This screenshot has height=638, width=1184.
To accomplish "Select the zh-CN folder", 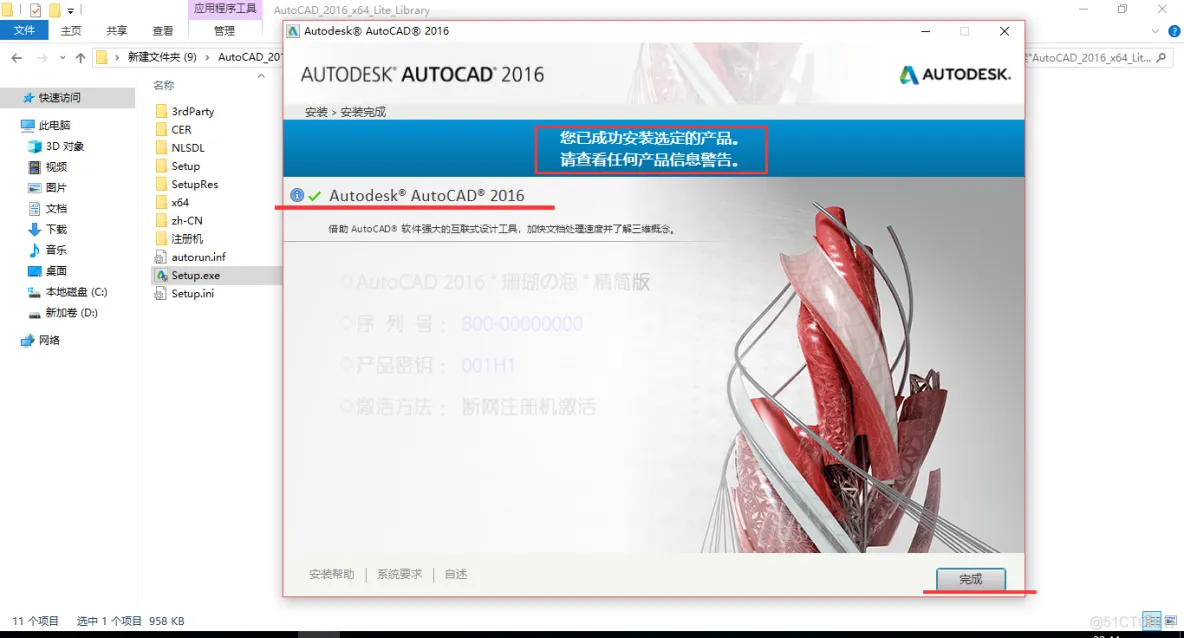I will (187, 220).
